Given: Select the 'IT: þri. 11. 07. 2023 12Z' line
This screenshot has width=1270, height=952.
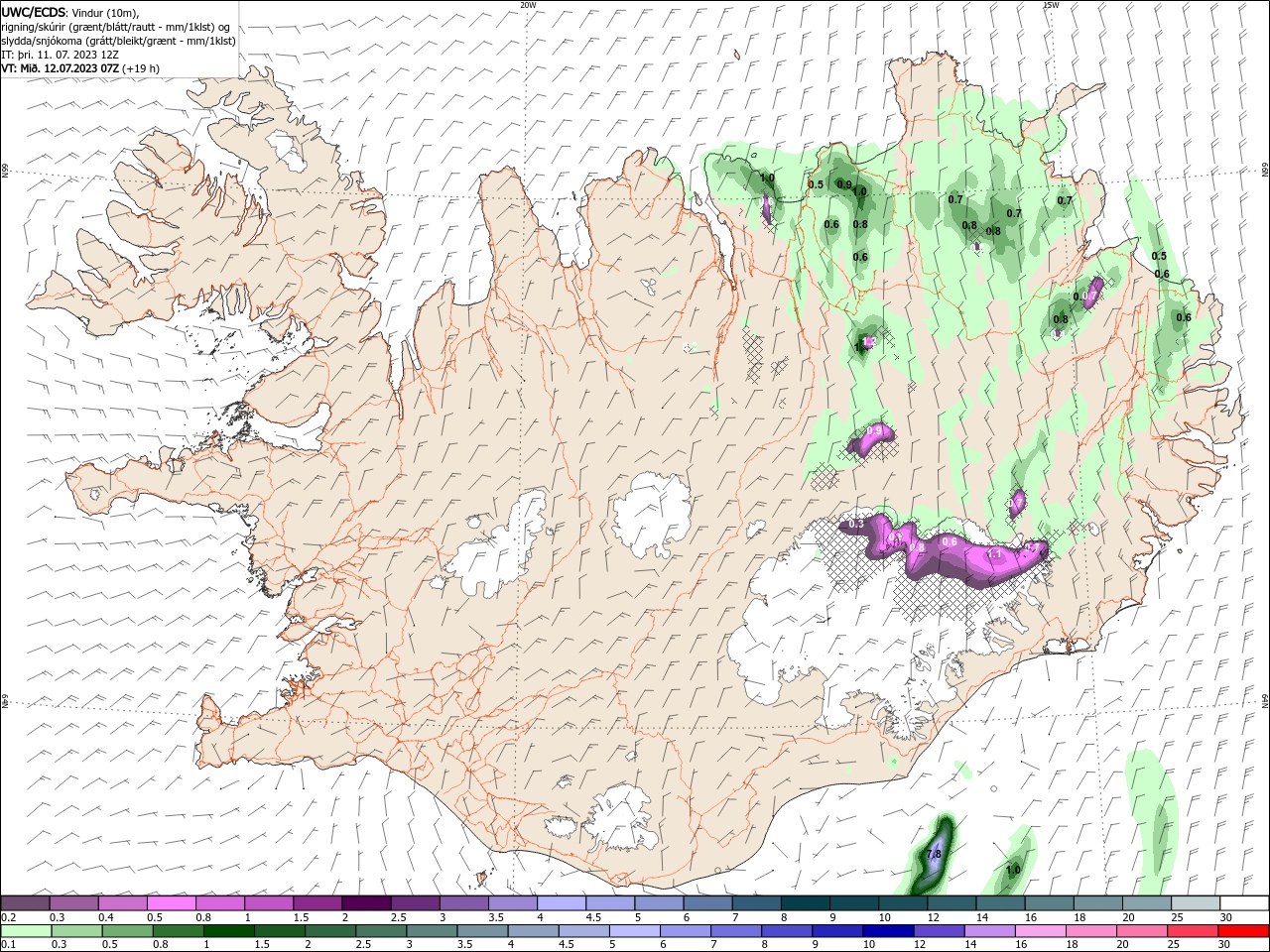Looking at the screenshot, I should coord(60,55).
